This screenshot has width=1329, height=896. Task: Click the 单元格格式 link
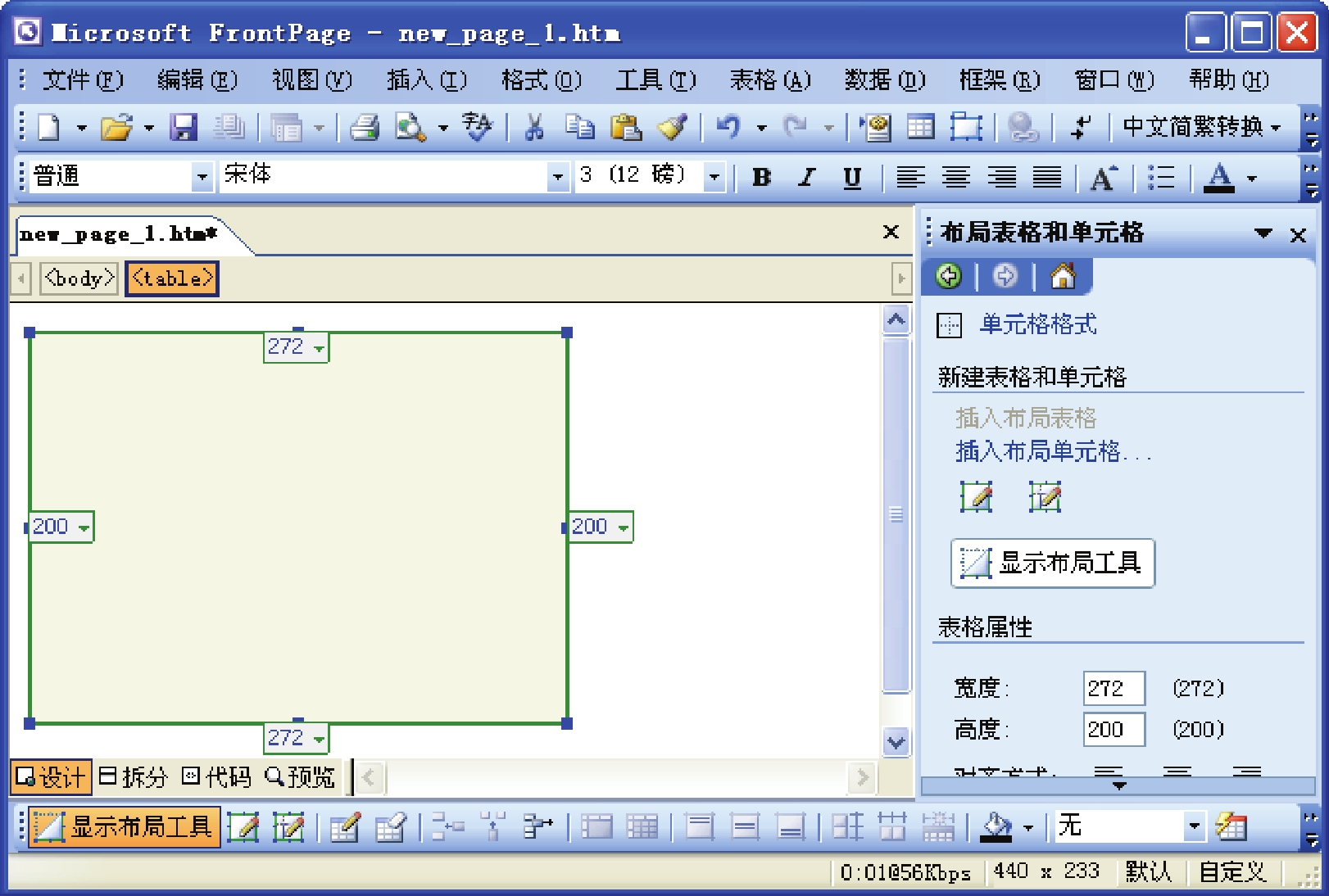[x=1038, y=324]
